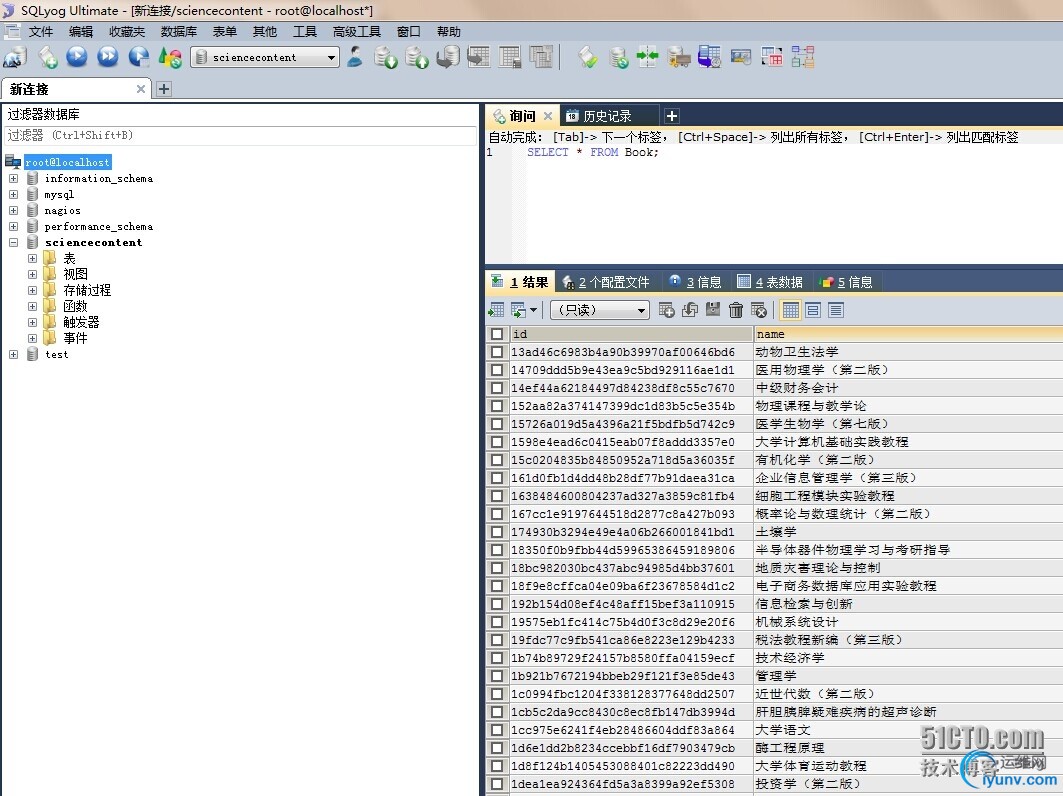This screenshot has height=796, width=1063.
Task: Expand the performance_schema database node
Action: (14, 226)
